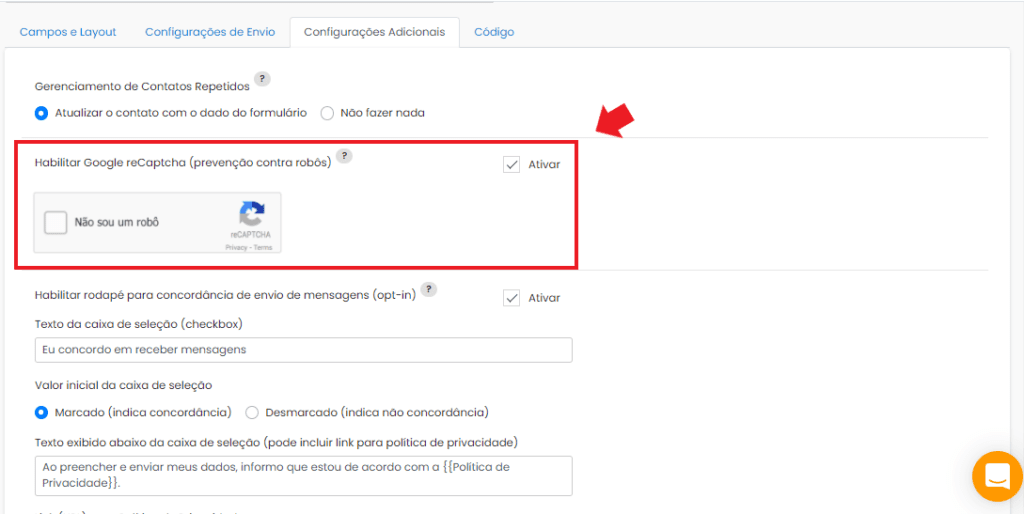
Task: Click the Eu concordo em receber mensagens field
Action: click(x=304, y=350)
